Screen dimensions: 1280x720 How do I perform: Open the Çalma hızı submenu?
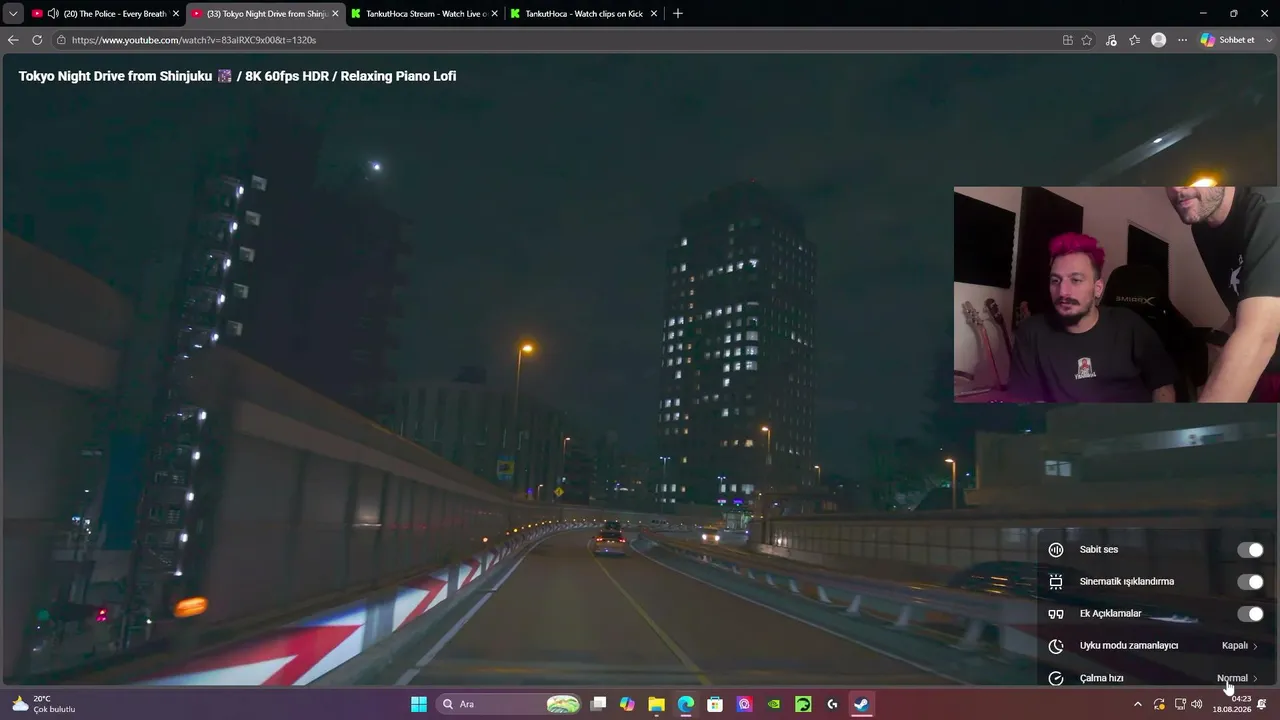pos(1155,678)
